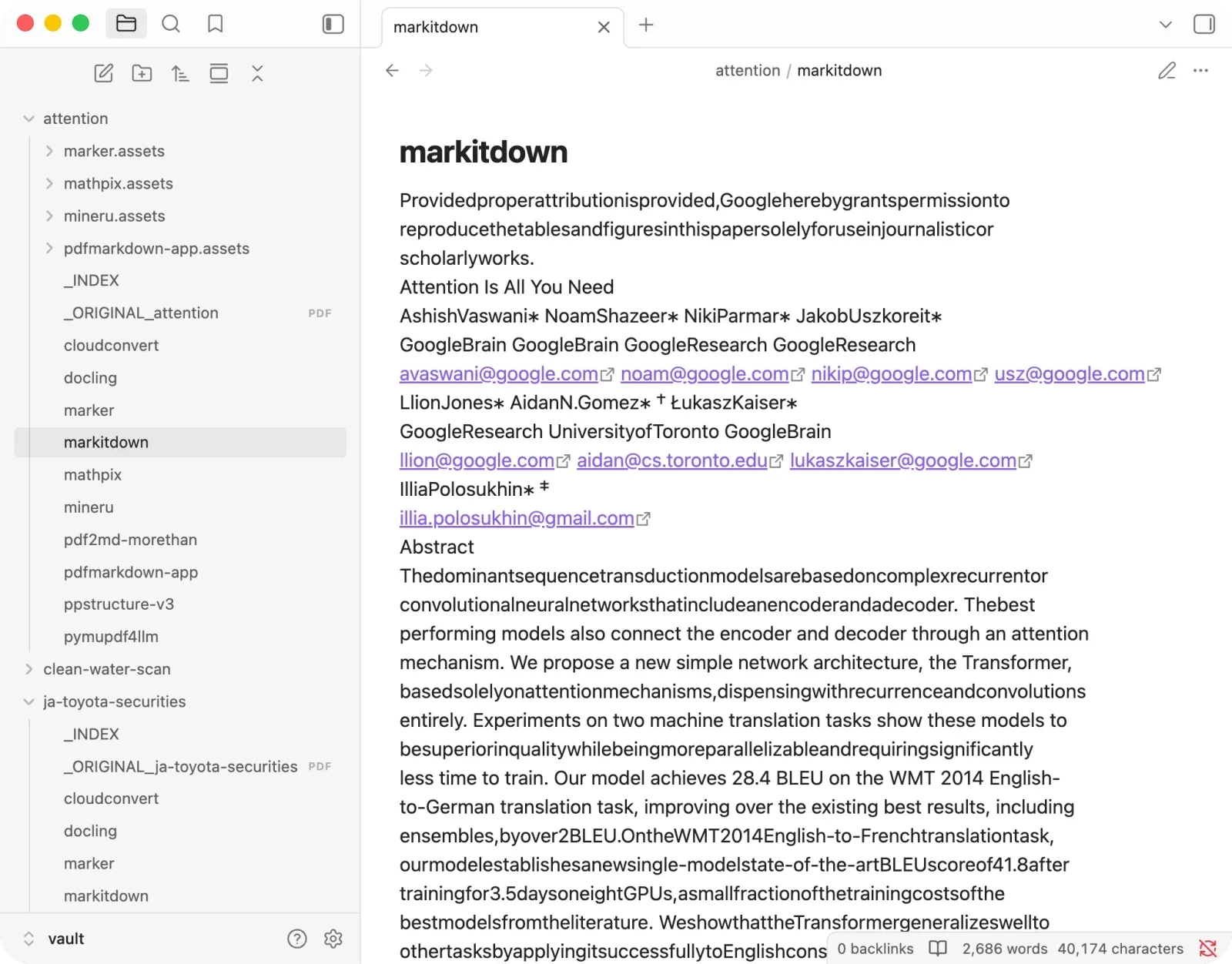Expand the pdfmarkdown-app.assets folder
Image resolution: width=1232 pixels, height=964 pixels.
(49, 248)
